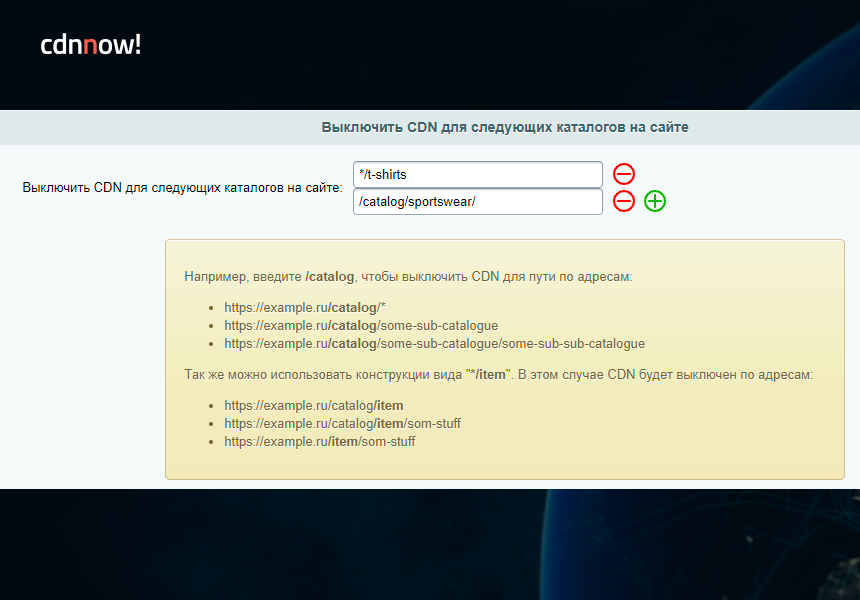This screenshot has width=860, height=600.
Task: Remove /catalog/sportswear/ using its red minus icon
Action: 623,201
